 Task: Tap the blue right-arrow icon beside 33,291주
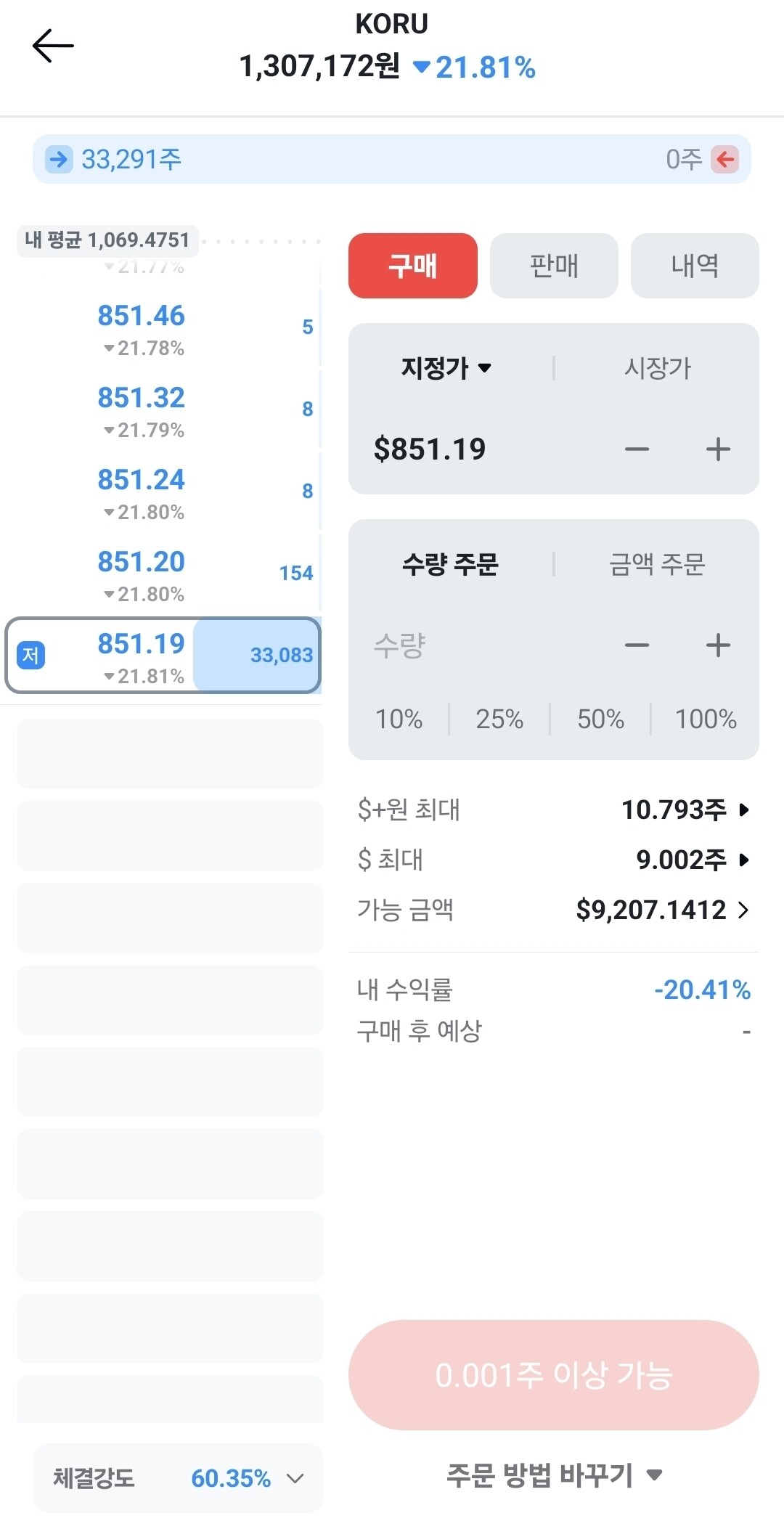pyautogui.click(x=59, y=159)
